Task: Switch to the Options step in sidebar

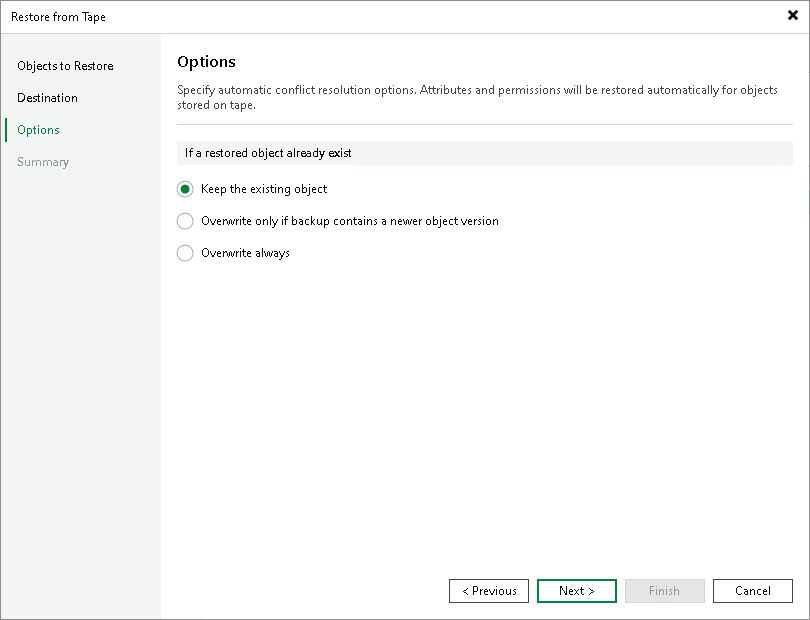Action: coord(38,130)
